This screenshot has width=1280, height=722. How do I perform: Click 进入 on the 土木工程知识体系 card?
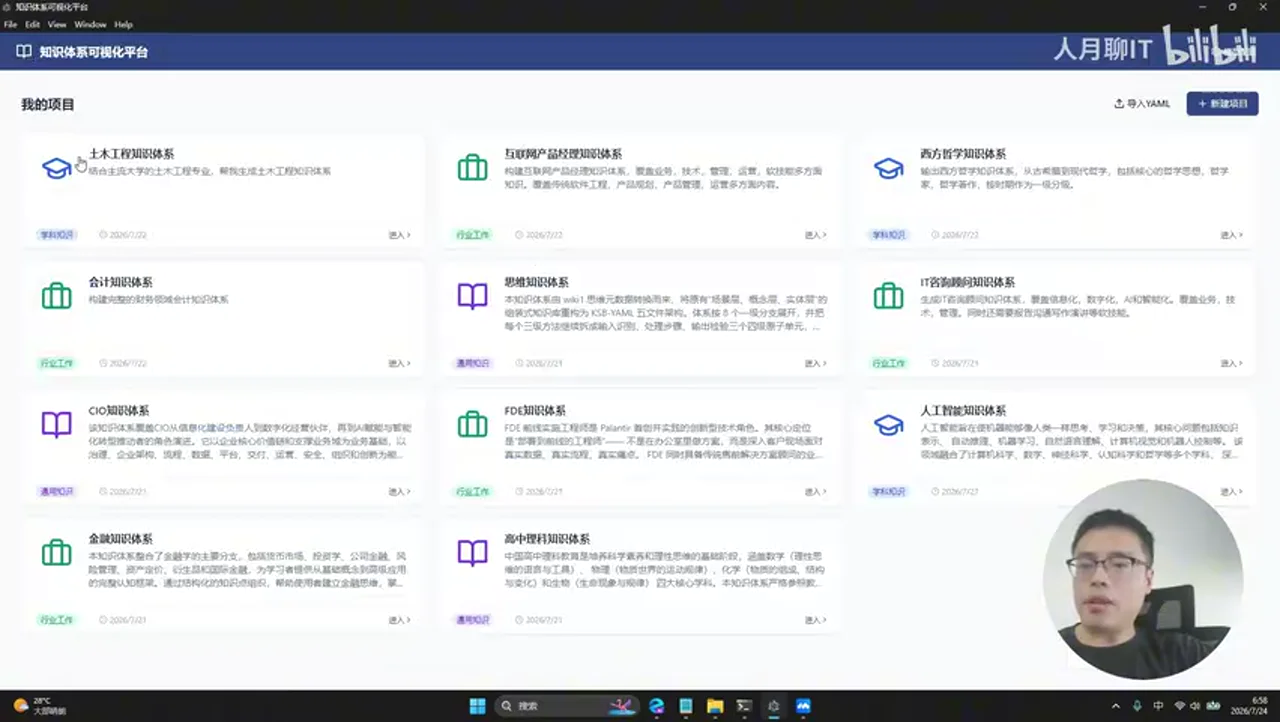click(400, 235)
